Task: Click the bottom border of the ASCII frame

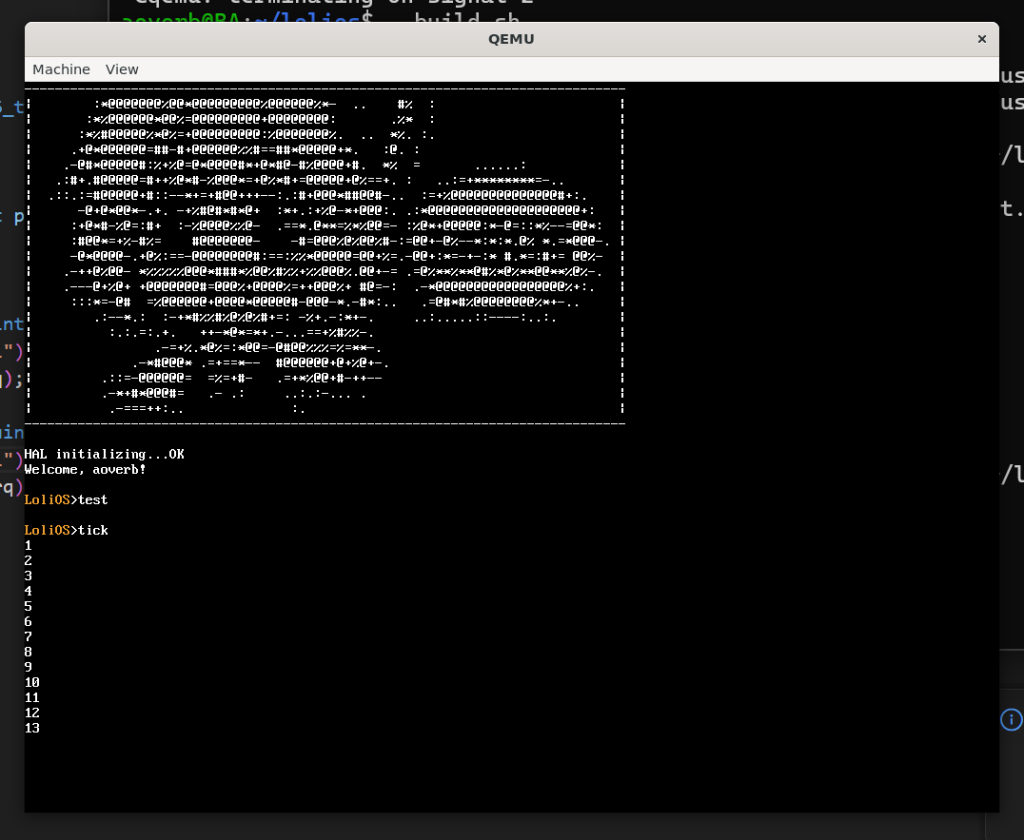Action: 325,424
